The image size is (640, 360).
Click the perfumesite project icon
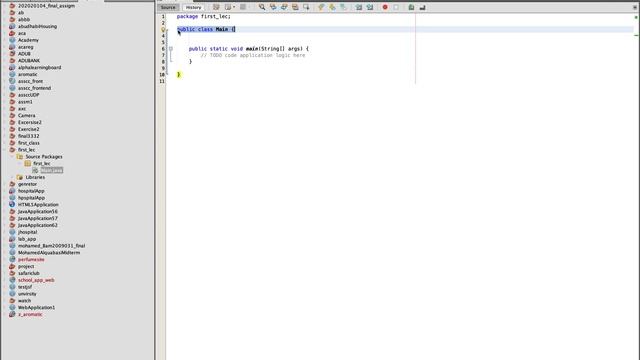pyautogui.click(x=12, y=260)
